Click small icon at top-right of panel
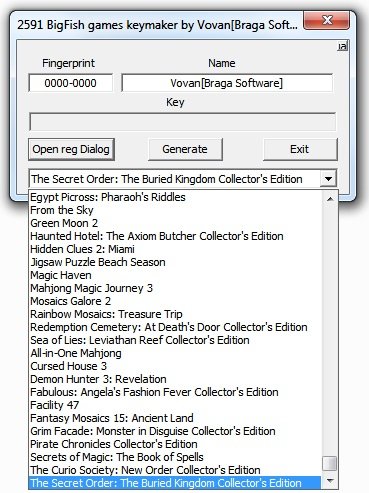Viewport: 369px width, 493px height. 343,46
